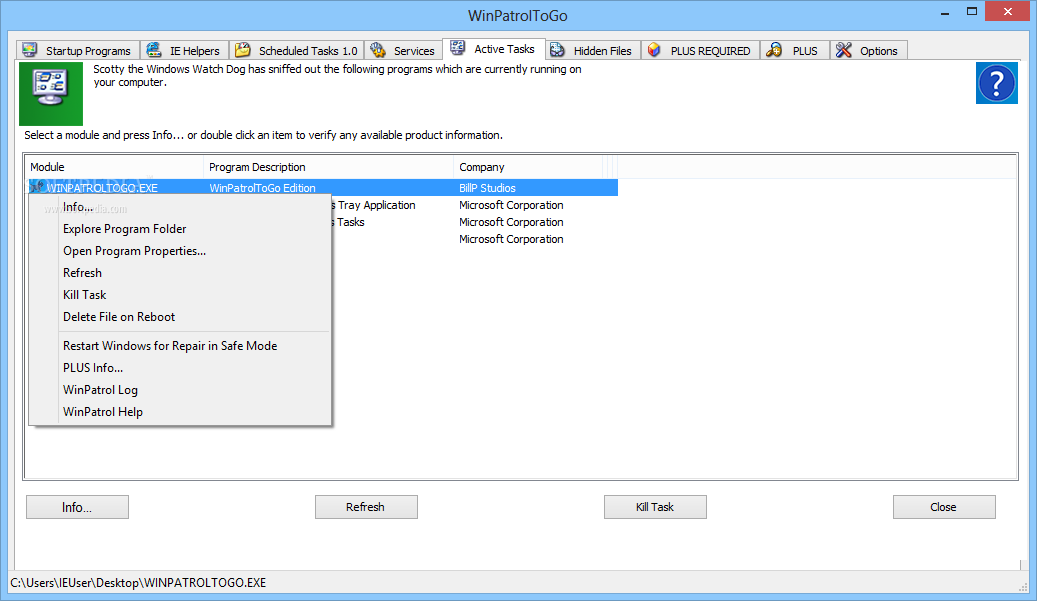
Task: Click the Close button
Action: click(x=944, y=507)
